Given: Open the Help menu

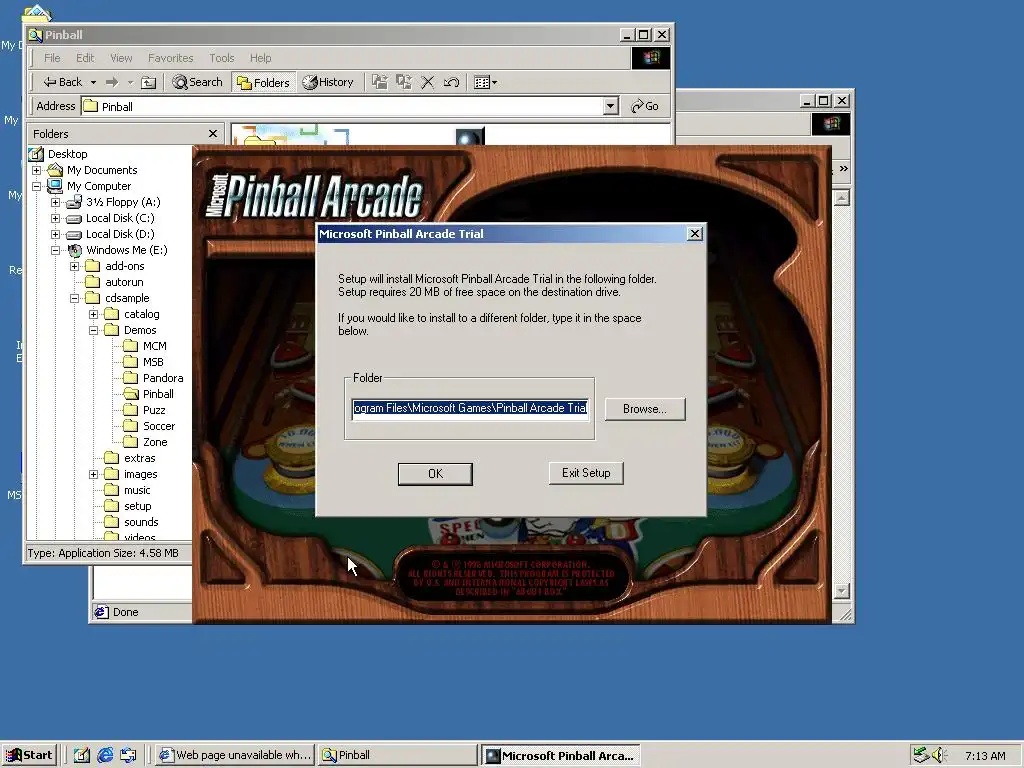Looking at the screenshot, I should (x=260, y=58).
